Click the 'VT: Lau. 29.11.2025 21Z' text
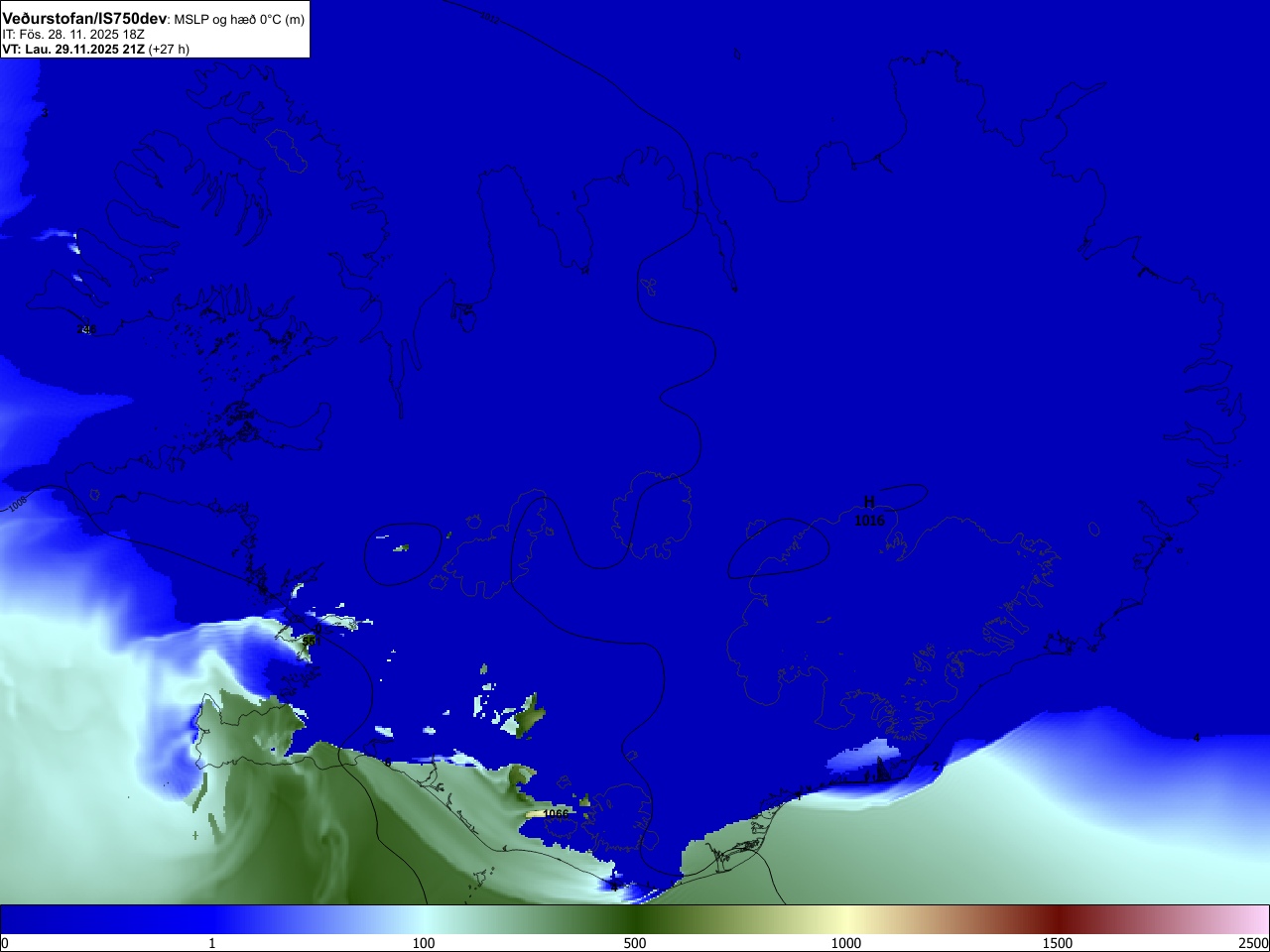 73,50
